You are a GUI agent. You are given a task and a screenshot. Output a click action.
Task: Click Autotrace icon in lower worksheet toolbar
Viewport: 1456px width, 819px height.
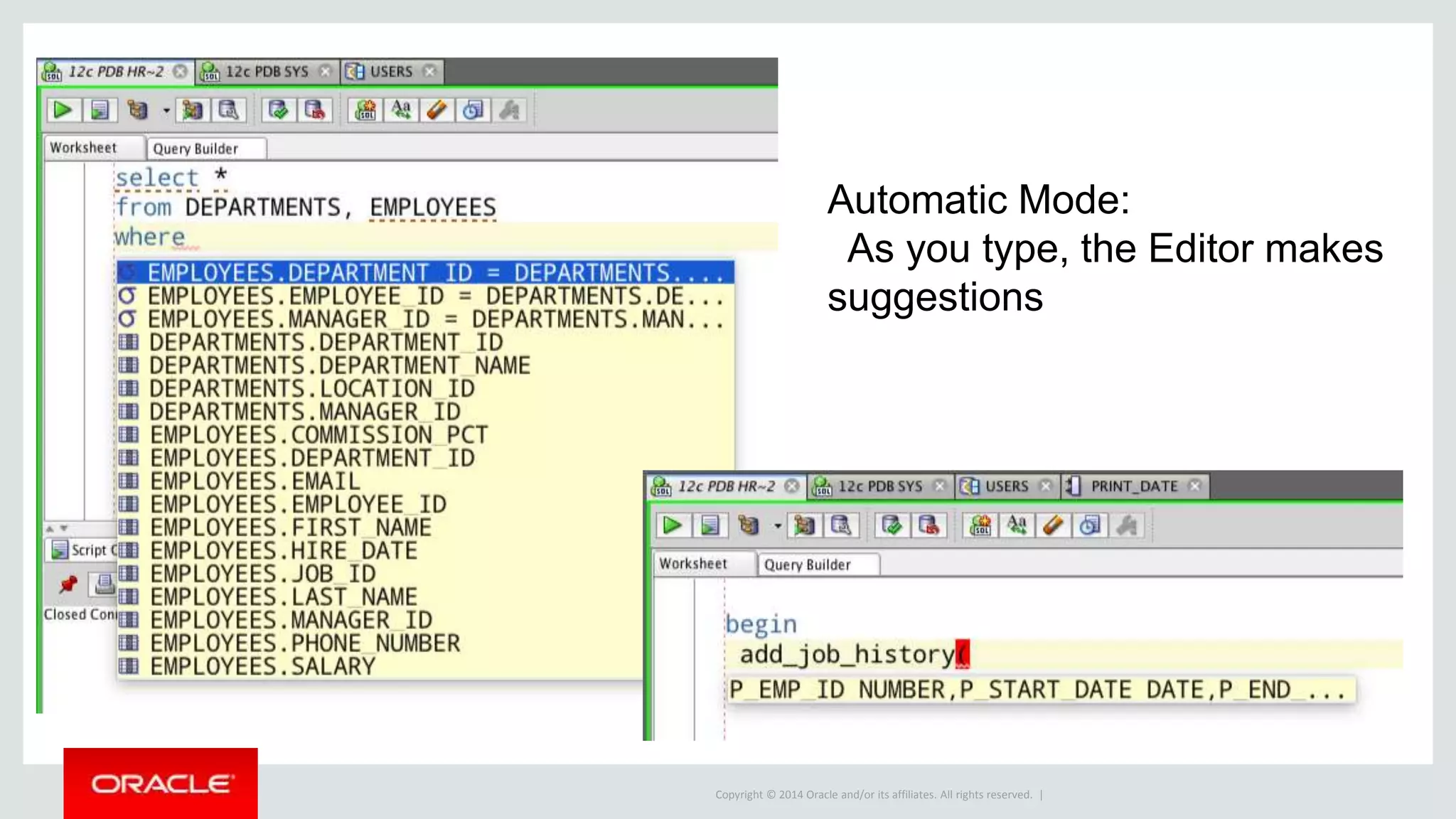(x=804, y=525)
